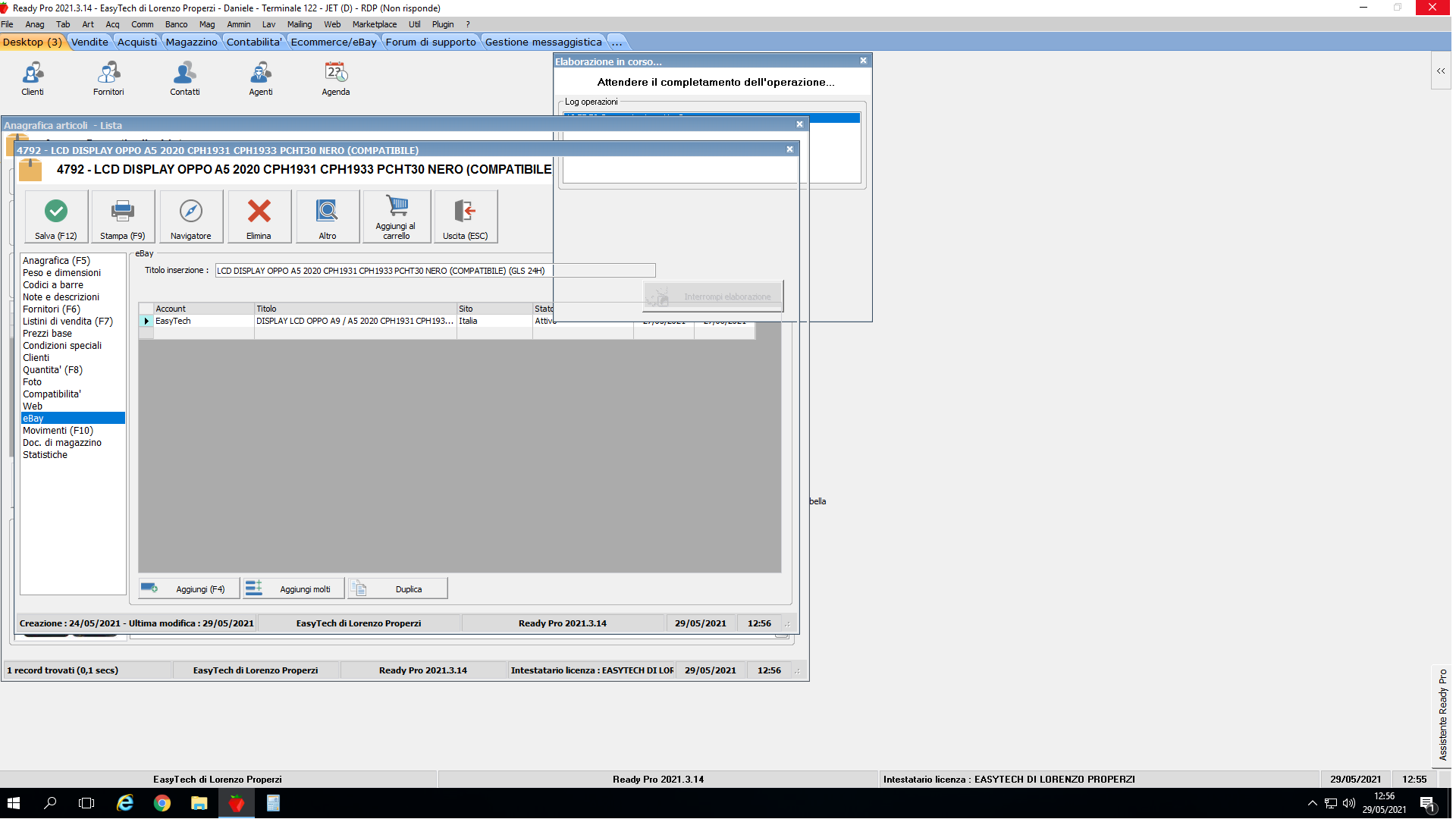Select Note e descrizioni section
Screen dimensions: 1456x819
[x=73, y=297]
